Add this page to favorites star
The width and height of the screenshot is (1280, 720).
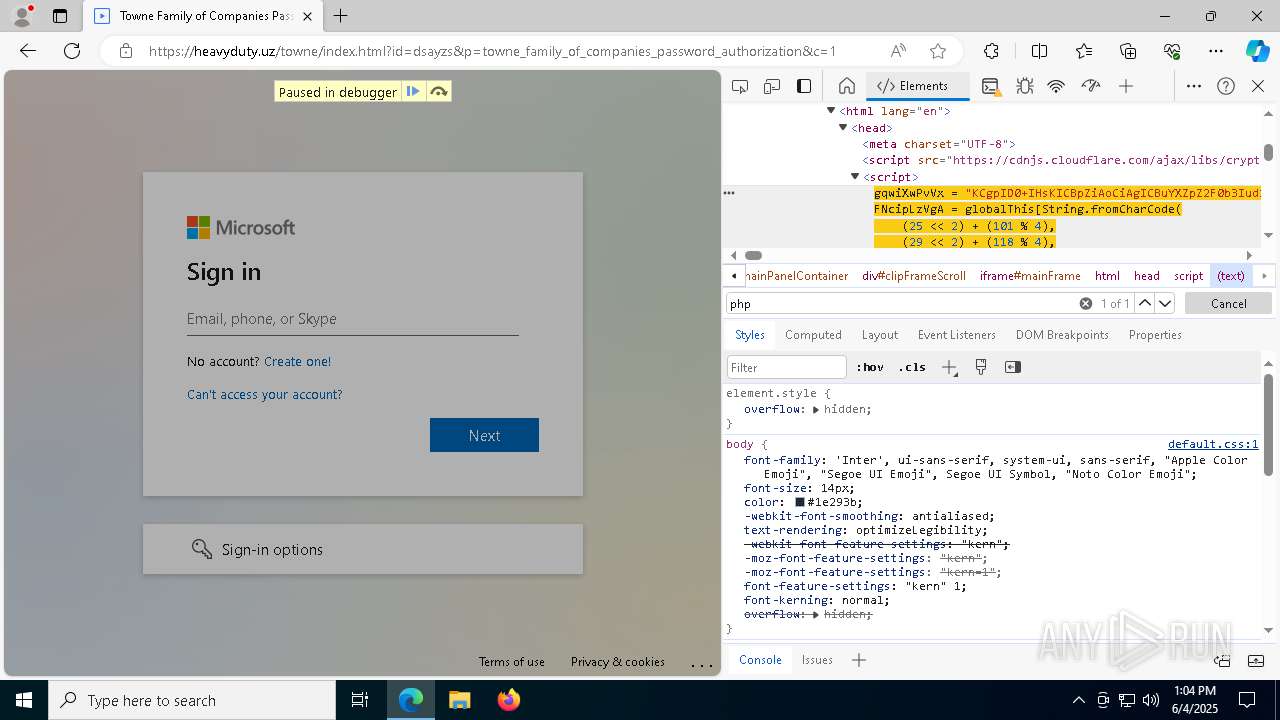tap(938, 51)
